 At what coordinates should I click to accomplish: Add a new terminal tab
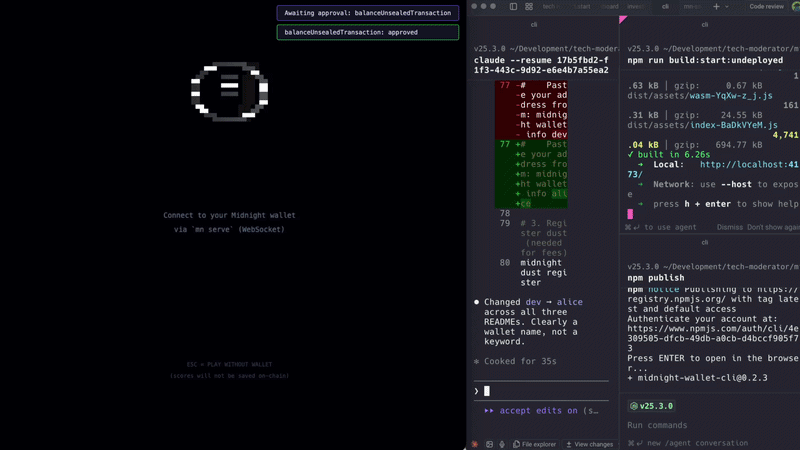[x=716, y=7]
